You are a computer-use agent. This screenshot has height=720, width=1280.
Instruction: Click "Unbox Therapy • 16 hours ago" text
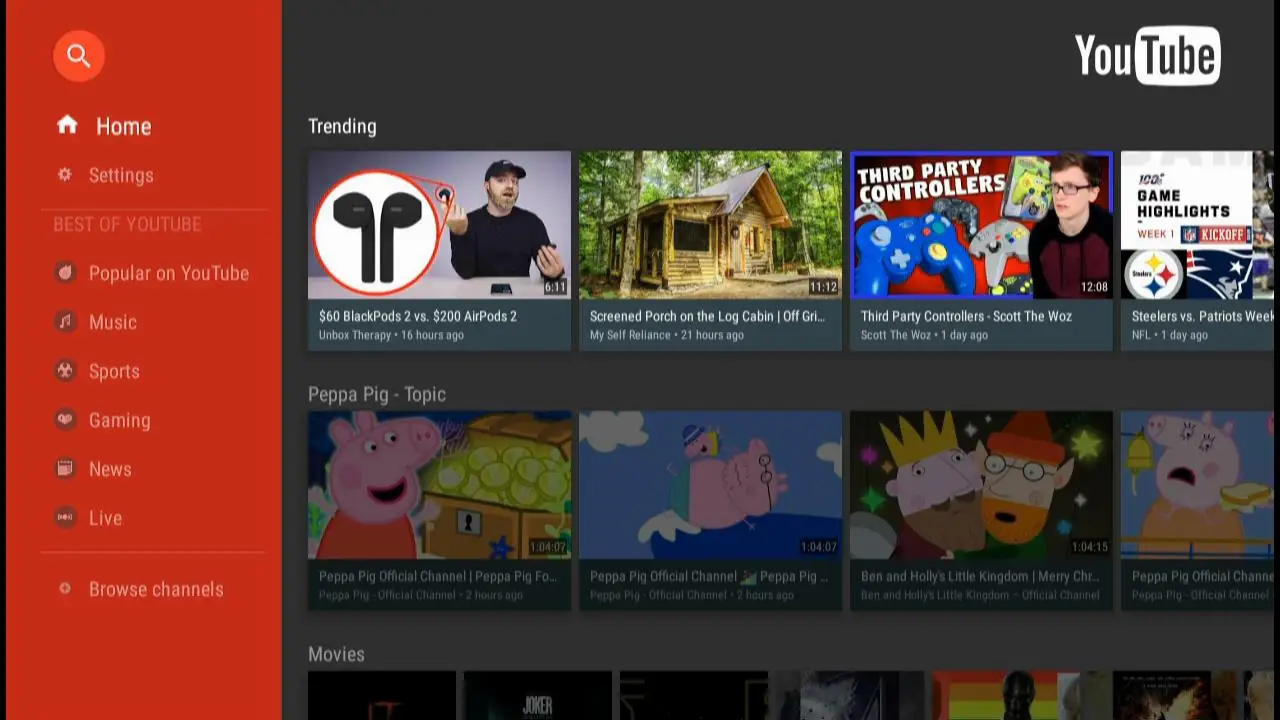391,335
